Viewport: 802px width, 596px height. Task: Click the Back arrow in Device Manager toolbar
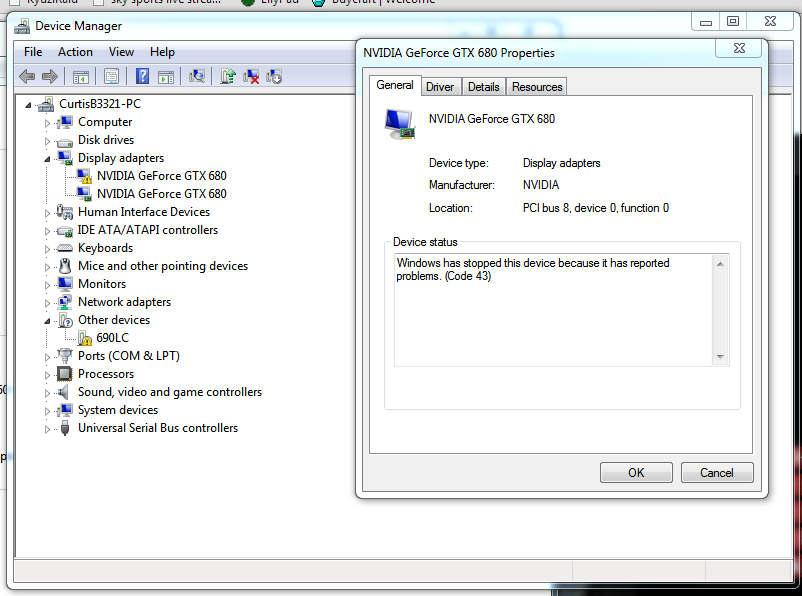pos(27,77)
